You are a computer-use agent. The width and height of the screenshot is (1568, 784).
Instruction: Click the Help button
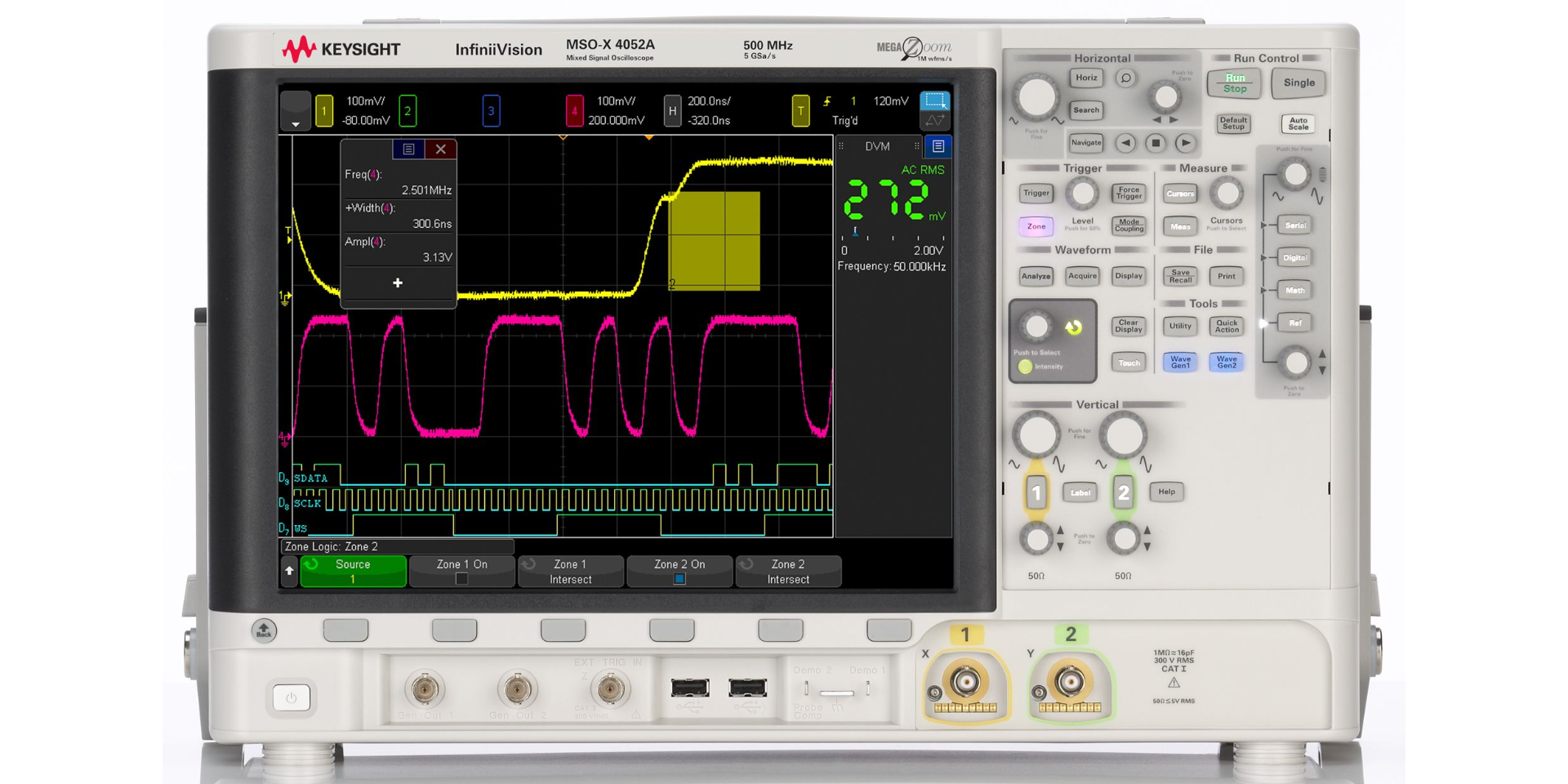coord(1166,492)
